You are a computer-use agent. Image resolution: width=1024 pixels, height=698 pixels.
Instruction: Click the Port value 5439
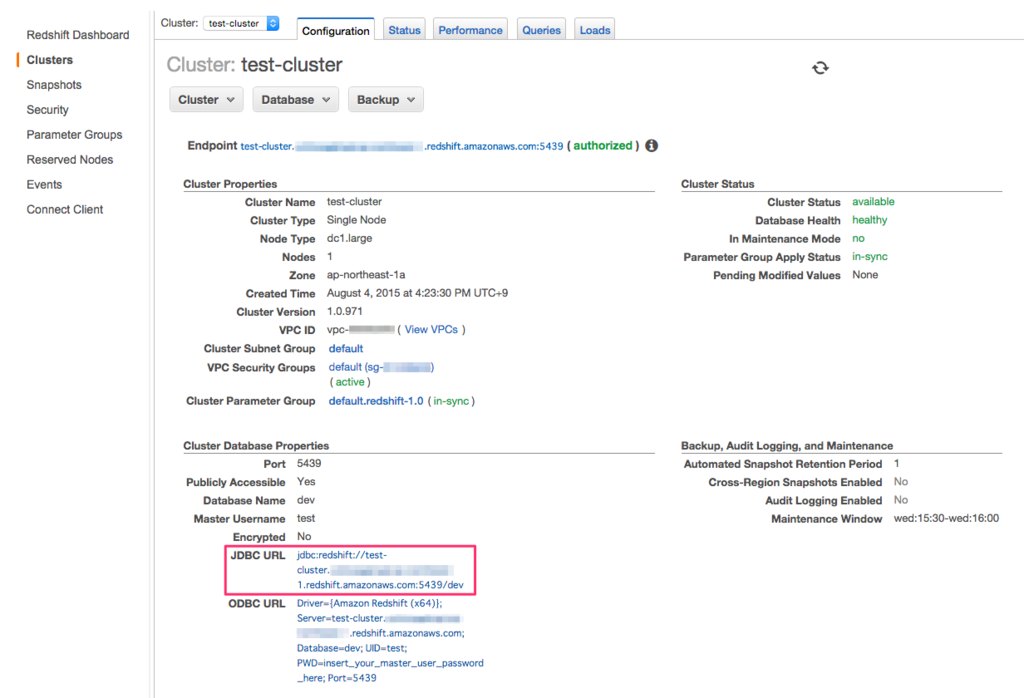(309, 464)
